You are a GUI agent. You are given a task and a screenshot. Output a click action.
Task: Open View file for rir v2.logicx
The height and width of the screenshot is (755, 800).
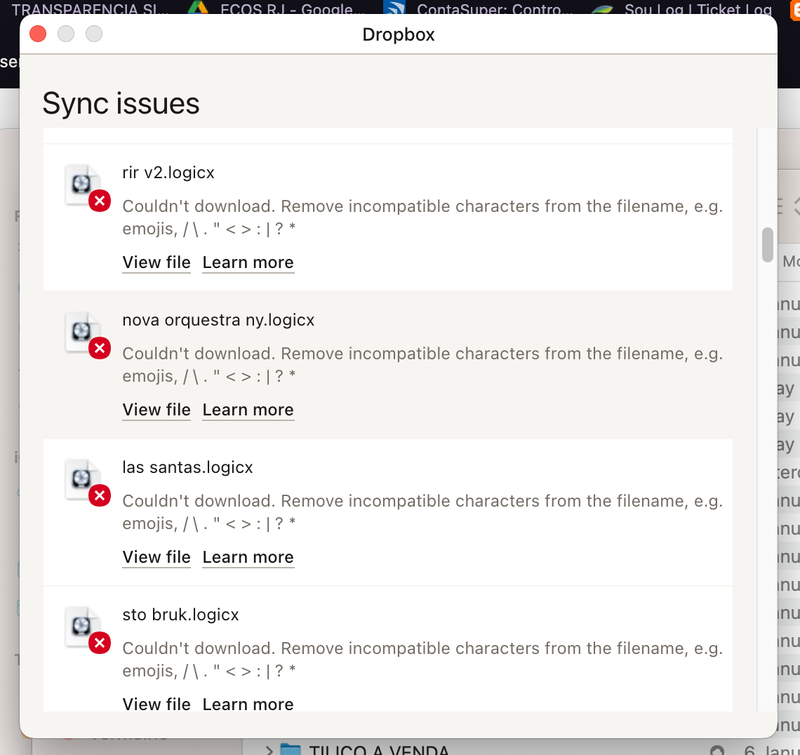pyautogui.click(x=156, y=263)
